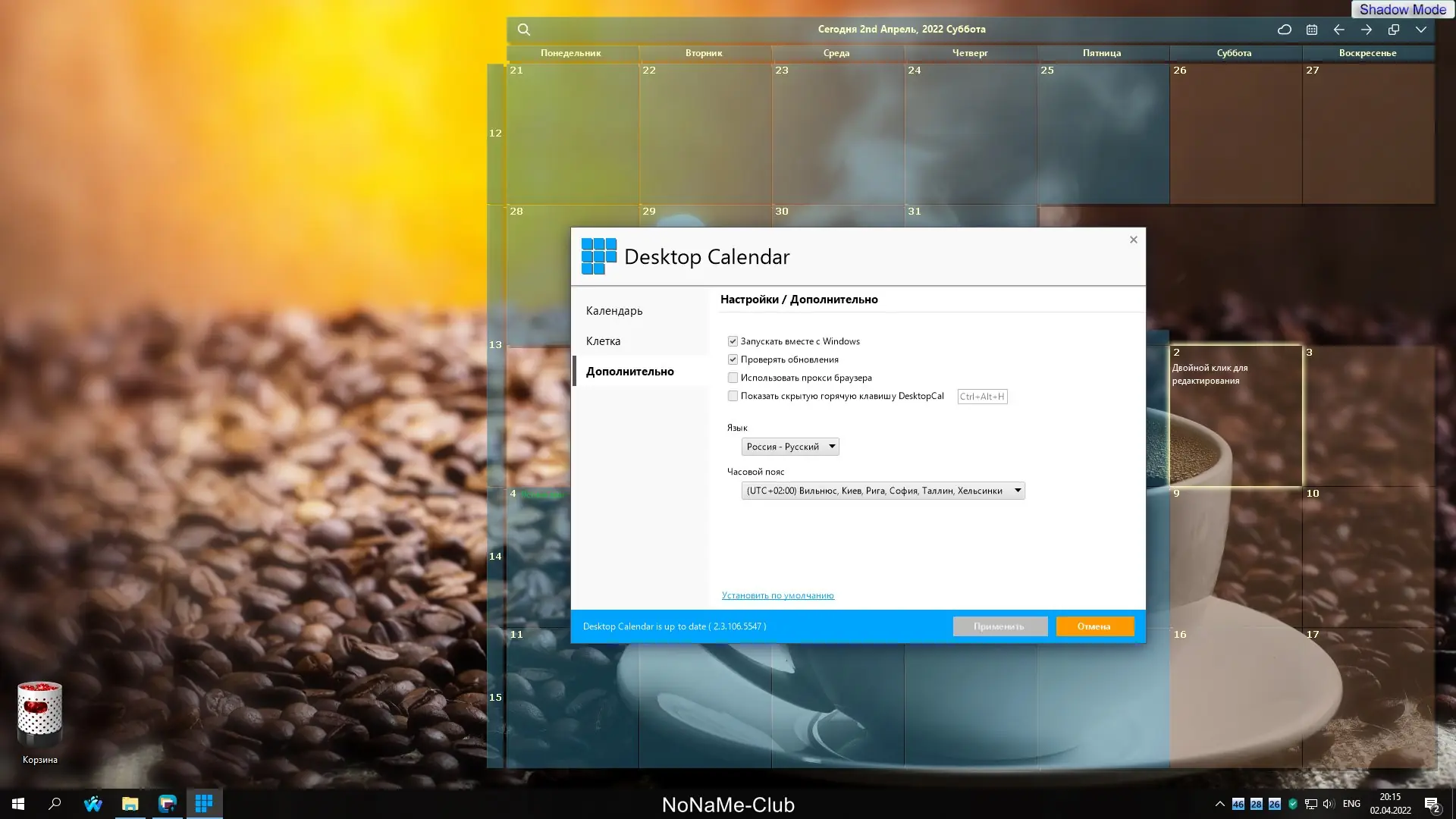Uncheck Запускать вместе с Windows
This screenshot has width=1456, height=819.
(733, 341)
